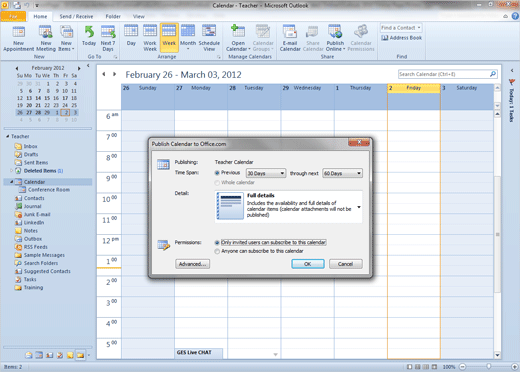
Task: Adjust the zoom slider in status bar
Action: click(489, 367)
